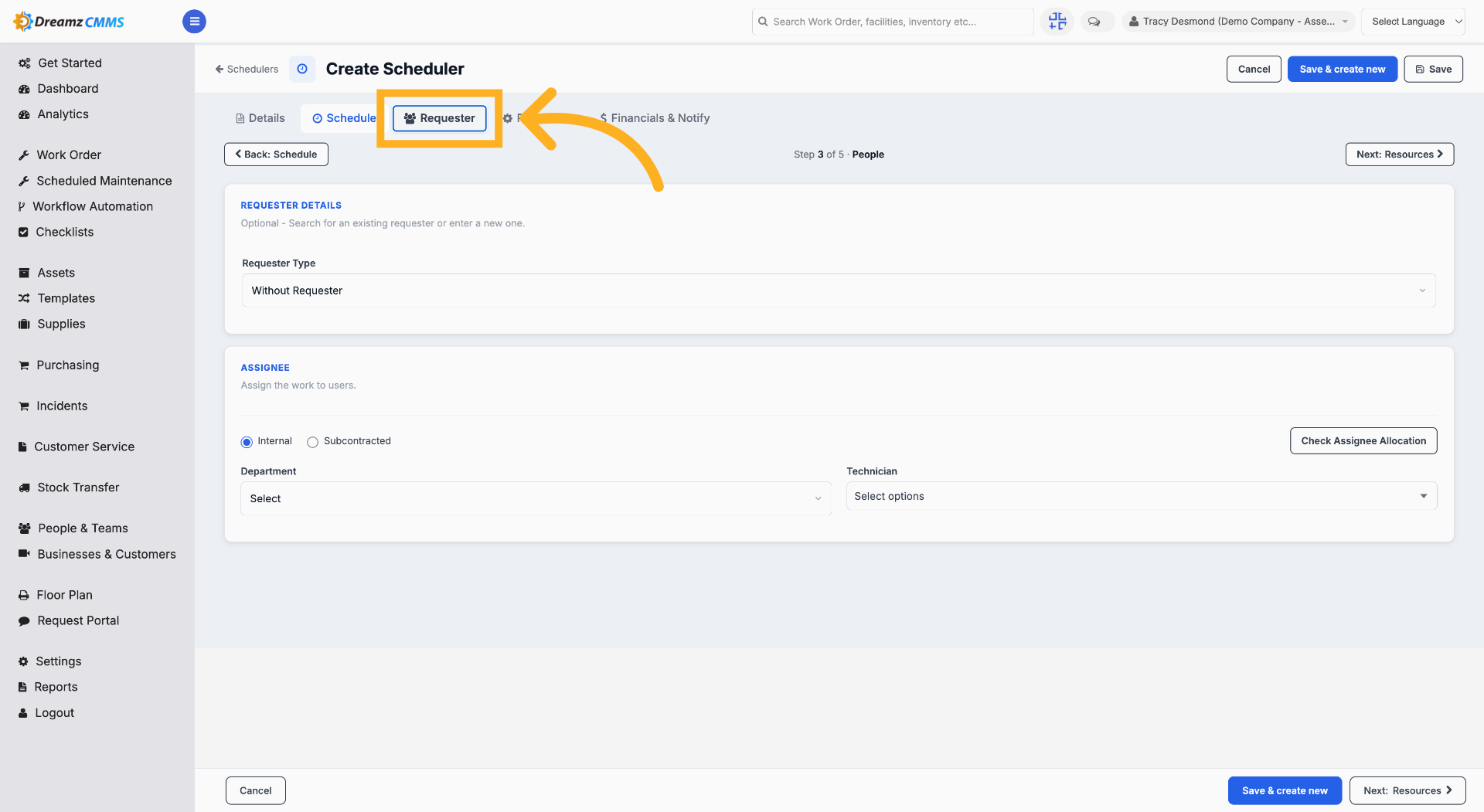
Task: Click the top Save & create new button
Action: 1343,69
